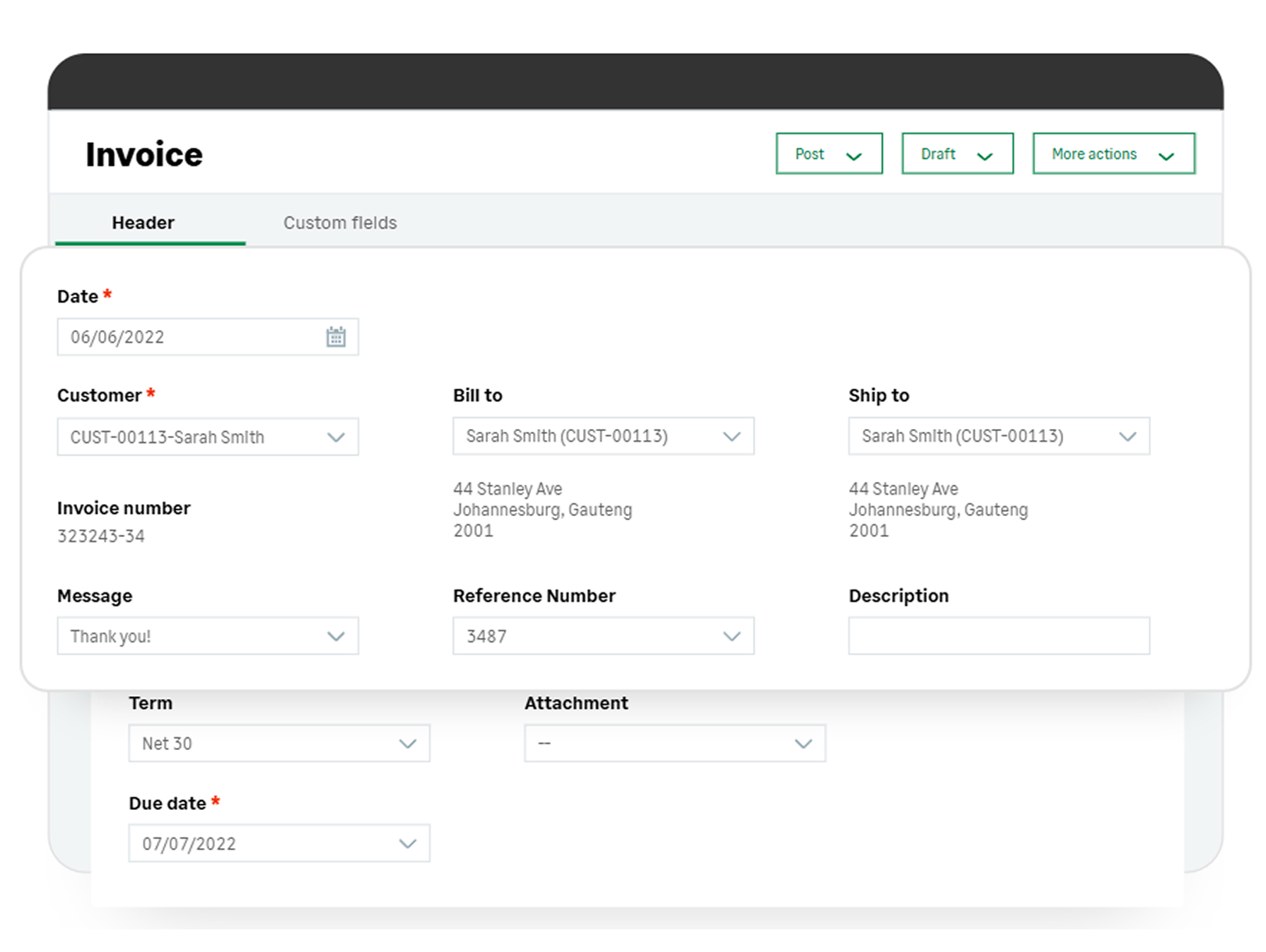Click inside the Description input field
This screenshot has width=1266, height=952.
pos(998,635)
